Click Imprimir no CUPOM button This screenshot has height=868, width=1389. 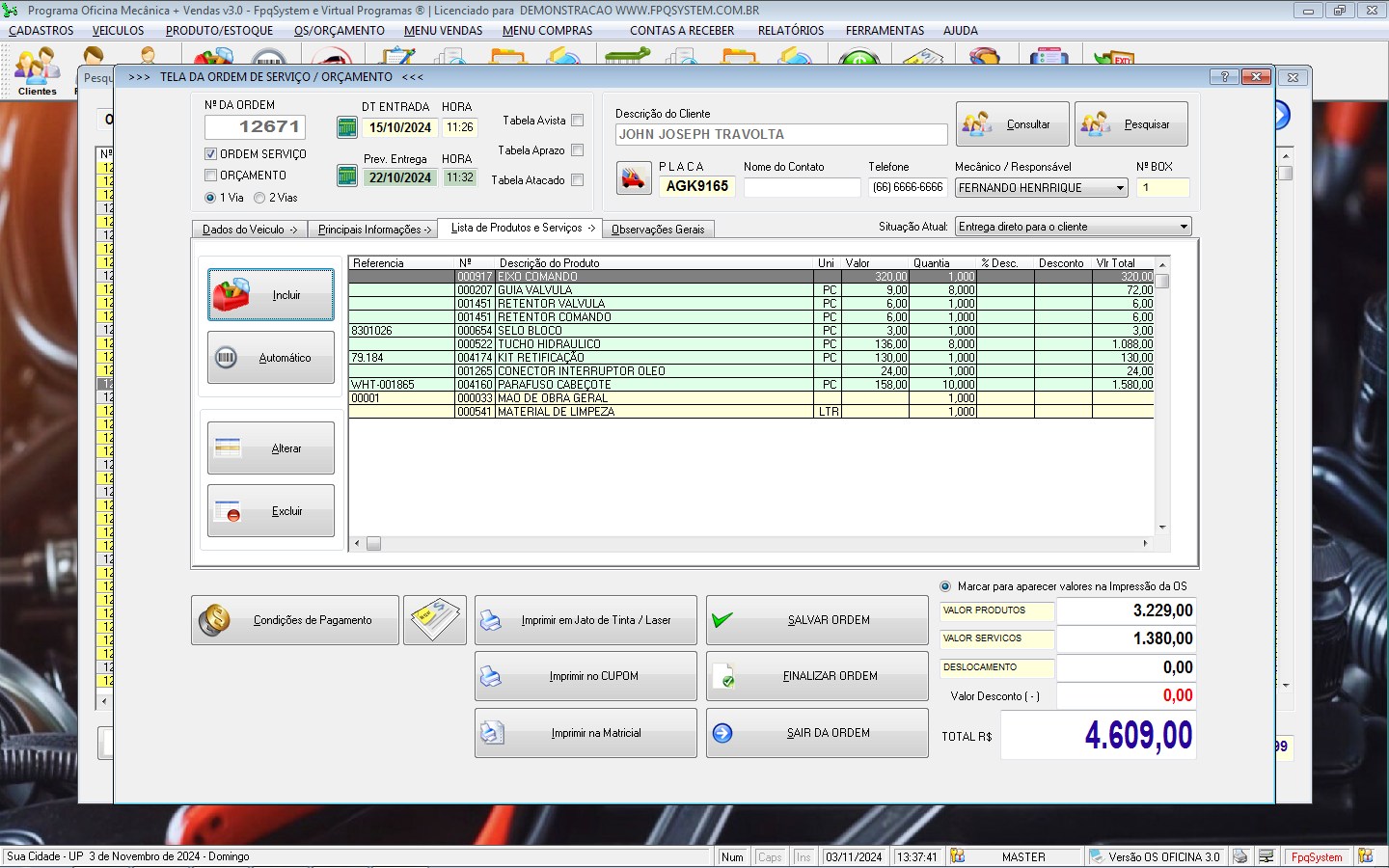(586, 676)
